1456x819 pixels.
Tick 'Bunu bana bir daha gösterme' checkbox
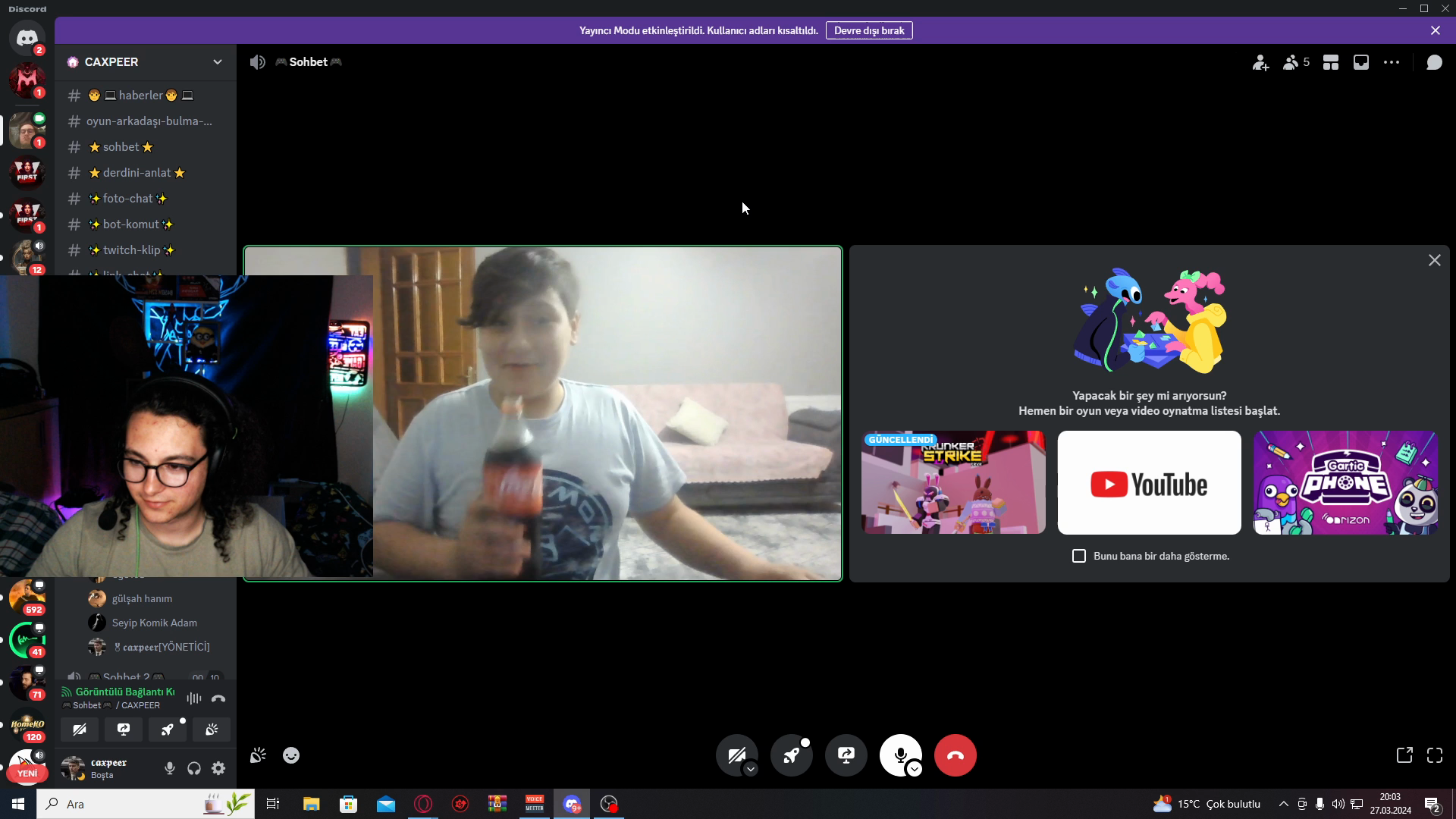[x=1079, y=556]
